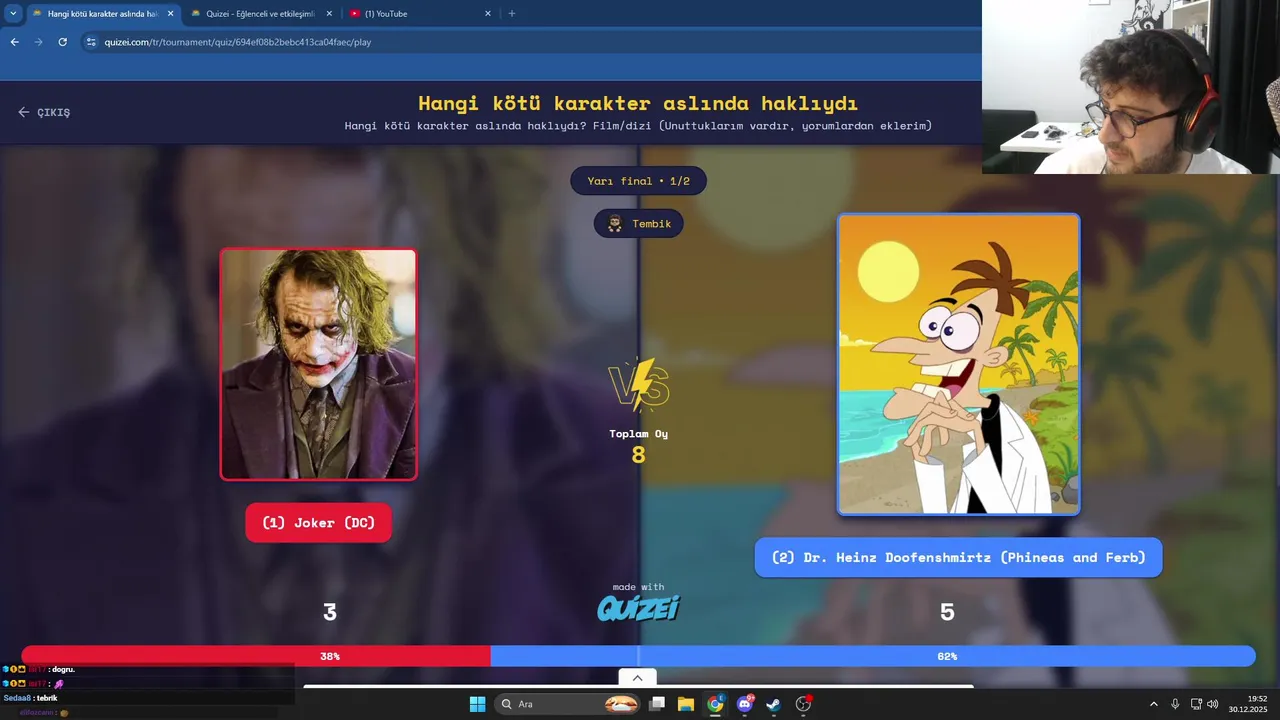Click the made with Quizei logo
Viewport: 1280px width, 720px height.
click(x=638, y=603)
